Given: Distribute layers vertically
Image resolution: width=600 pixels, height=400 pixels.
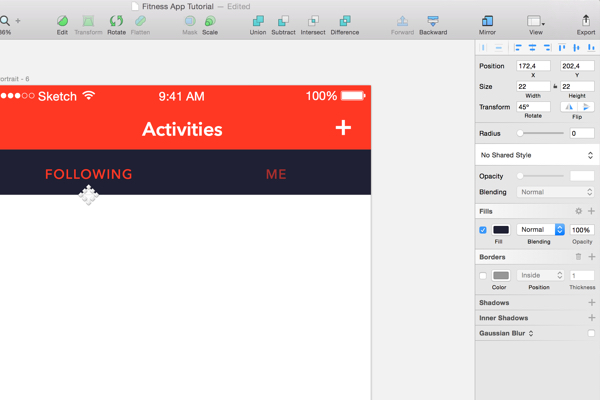Looking at the screenshot, I should pos(498,47).
